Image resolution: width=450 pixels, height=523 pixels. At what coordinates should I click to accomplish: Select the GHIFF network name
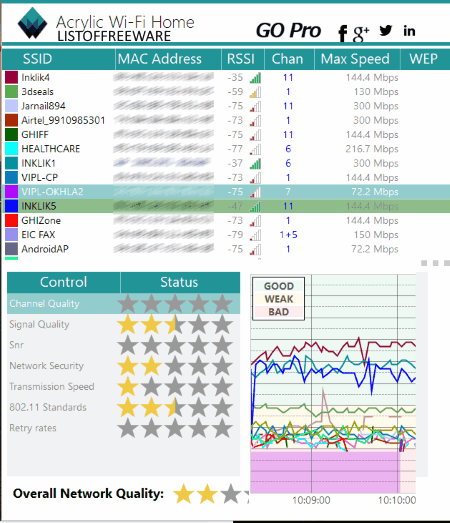pos(35,135)
